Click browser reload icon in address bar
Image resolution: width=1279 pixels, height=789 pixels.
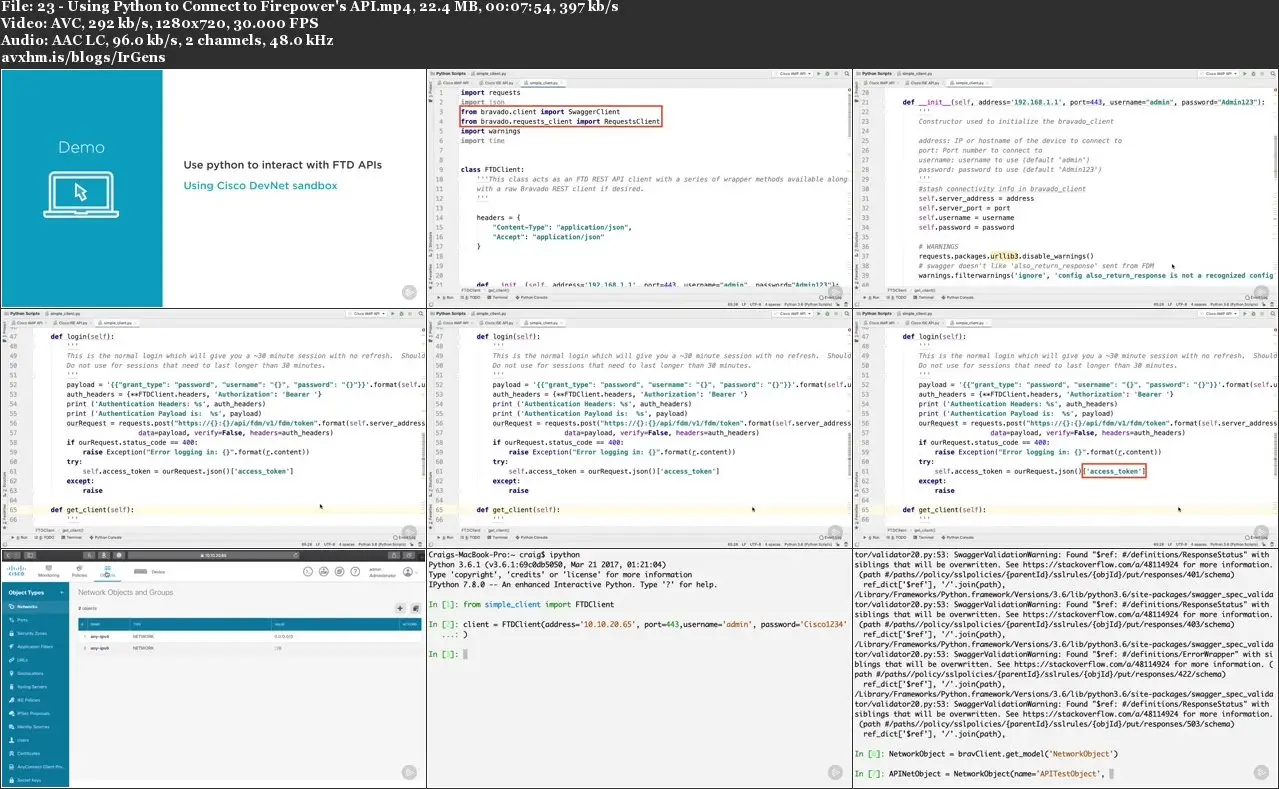click(295, 555)
